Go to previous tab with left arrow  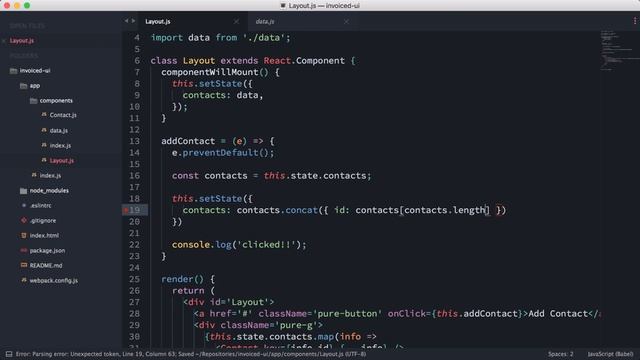127,21
